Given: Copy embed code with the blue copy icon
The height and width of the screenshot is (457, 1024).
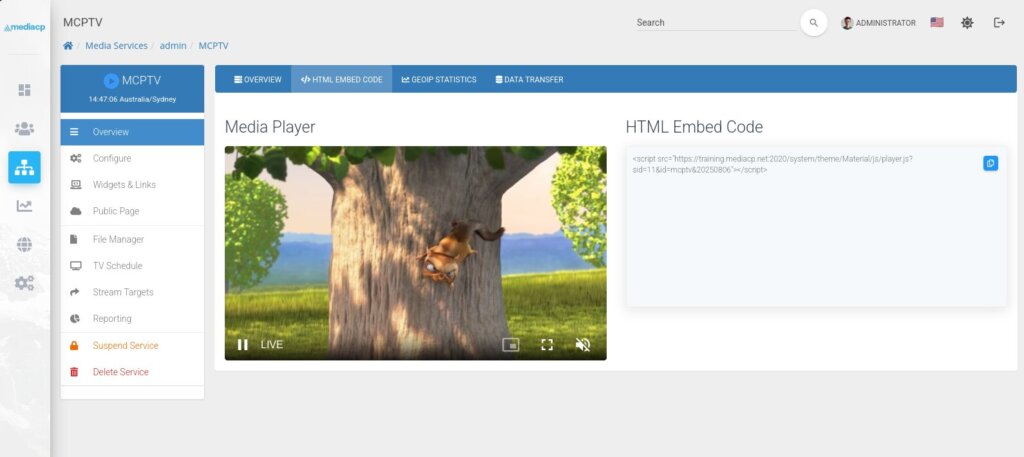Looking at the screenshot, I should click(x=991, y=163).
